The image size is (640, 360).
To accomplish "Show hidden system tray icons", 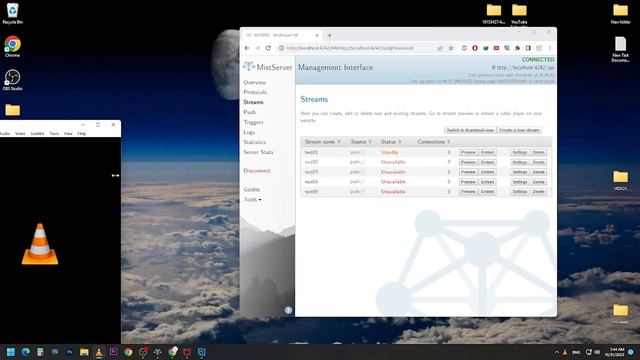I will (556, 352).
